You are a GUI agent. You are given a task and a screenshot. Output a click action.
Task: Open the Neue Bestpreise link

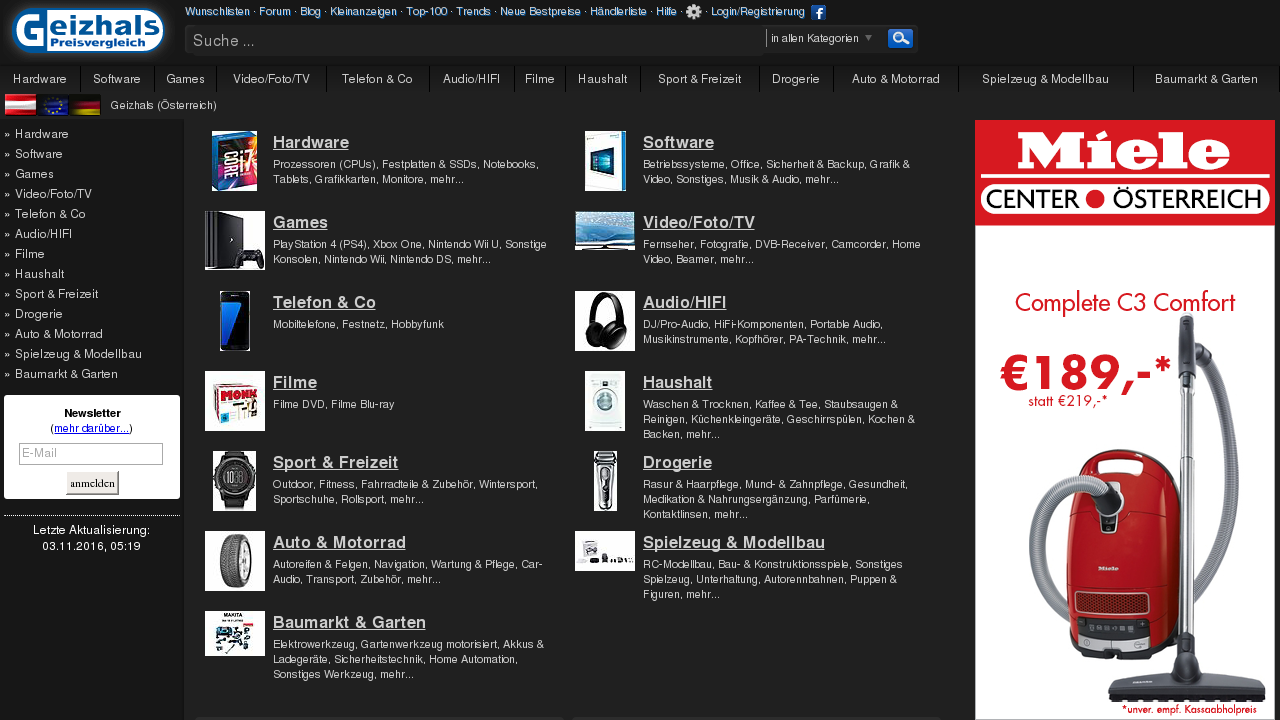[x=540, y=11]
